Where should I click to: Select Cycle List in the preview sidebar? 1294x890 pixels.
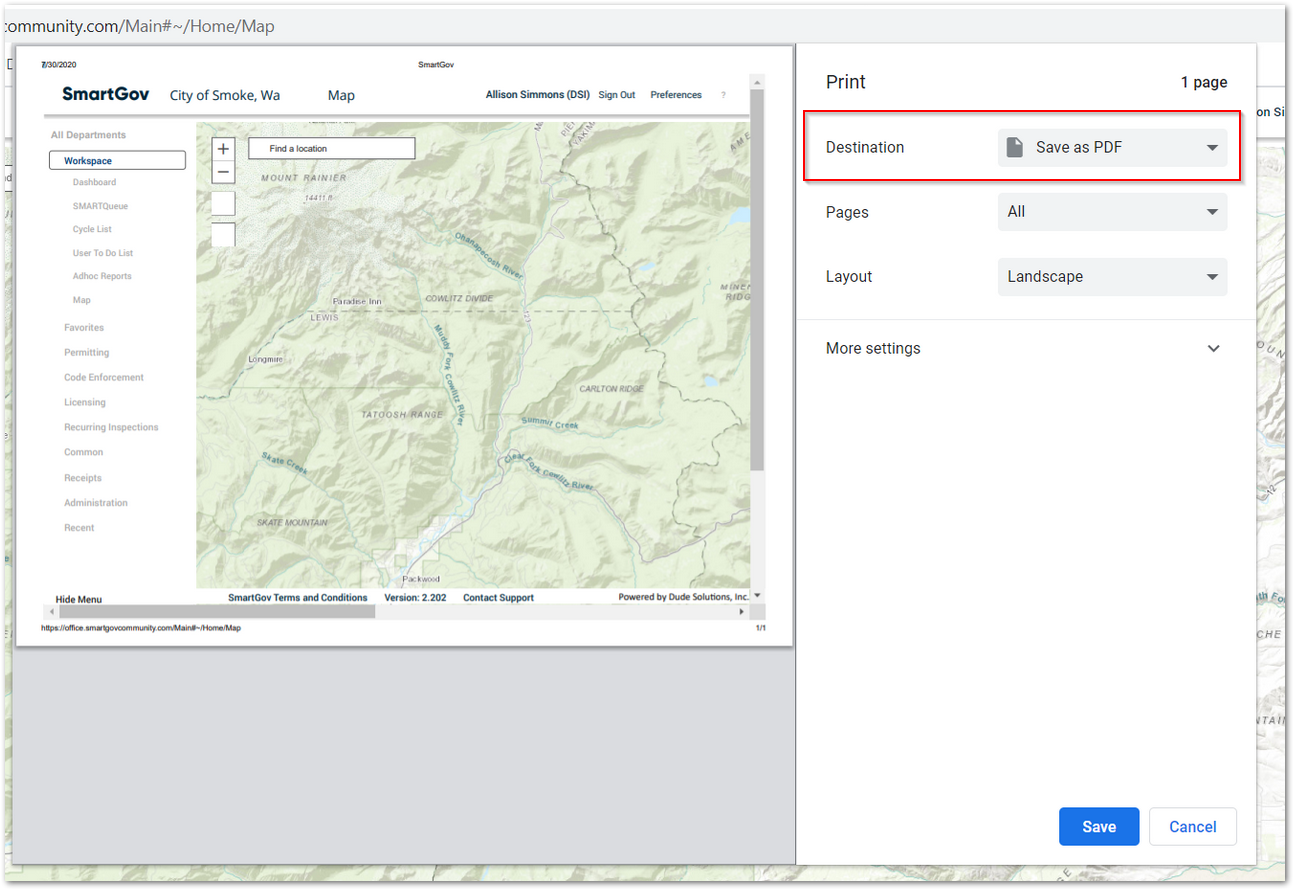point(92,230)
